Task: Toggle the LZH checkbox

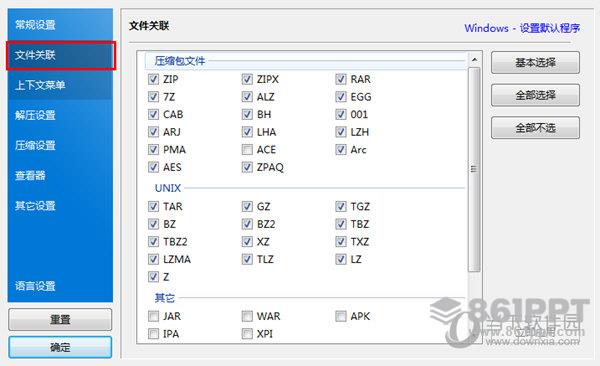Action: pos(341,132)
